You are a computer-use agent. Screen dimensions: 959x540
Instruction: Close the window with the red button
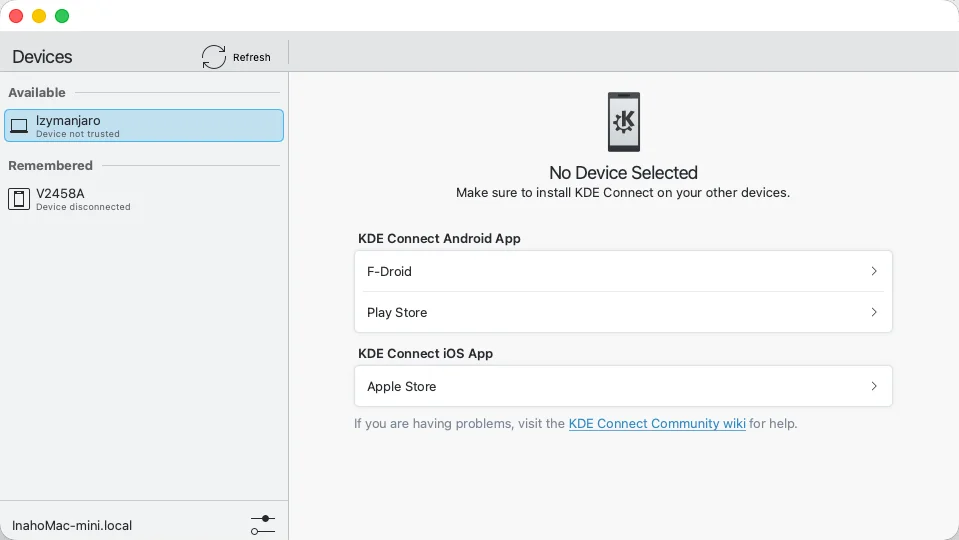(x=16, y=16)
